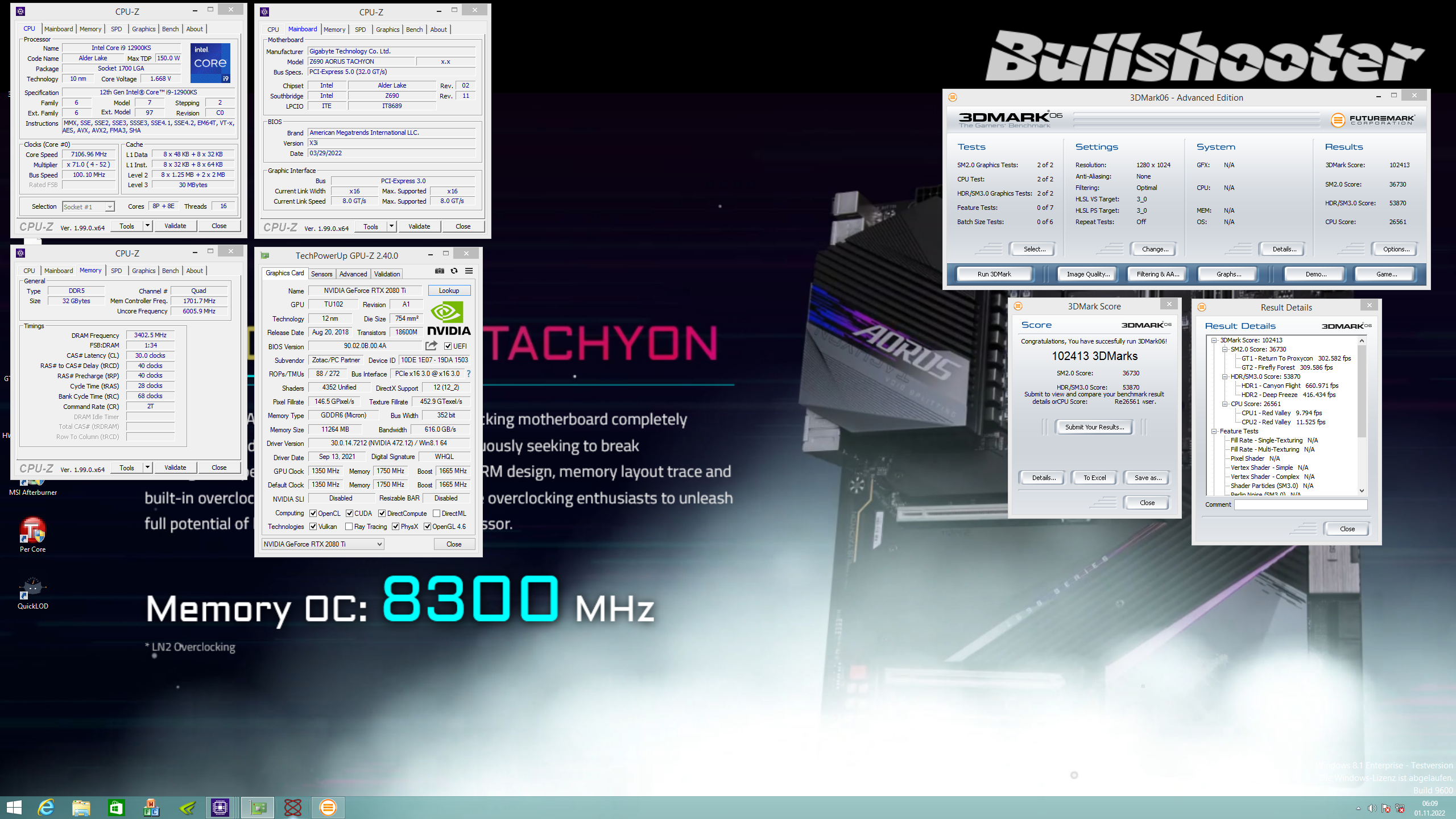
Task: Open the GPU selector dropdown in GPU-Z
Action: point(322,544)
